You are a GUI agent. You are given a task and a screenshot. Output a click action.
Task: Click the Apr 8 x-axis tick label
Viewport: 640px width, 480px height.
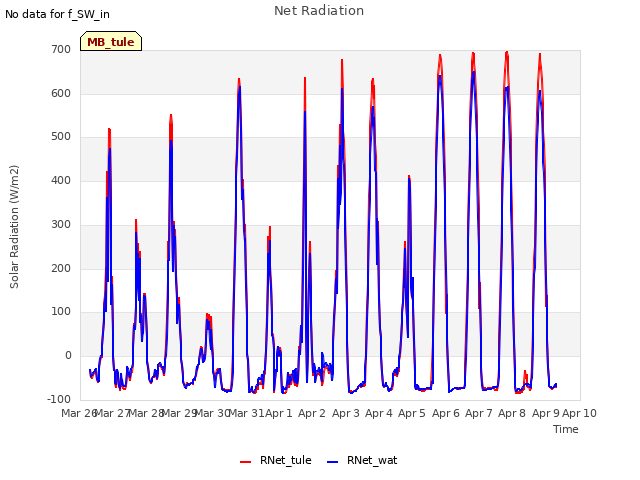[x=512, y=413]
